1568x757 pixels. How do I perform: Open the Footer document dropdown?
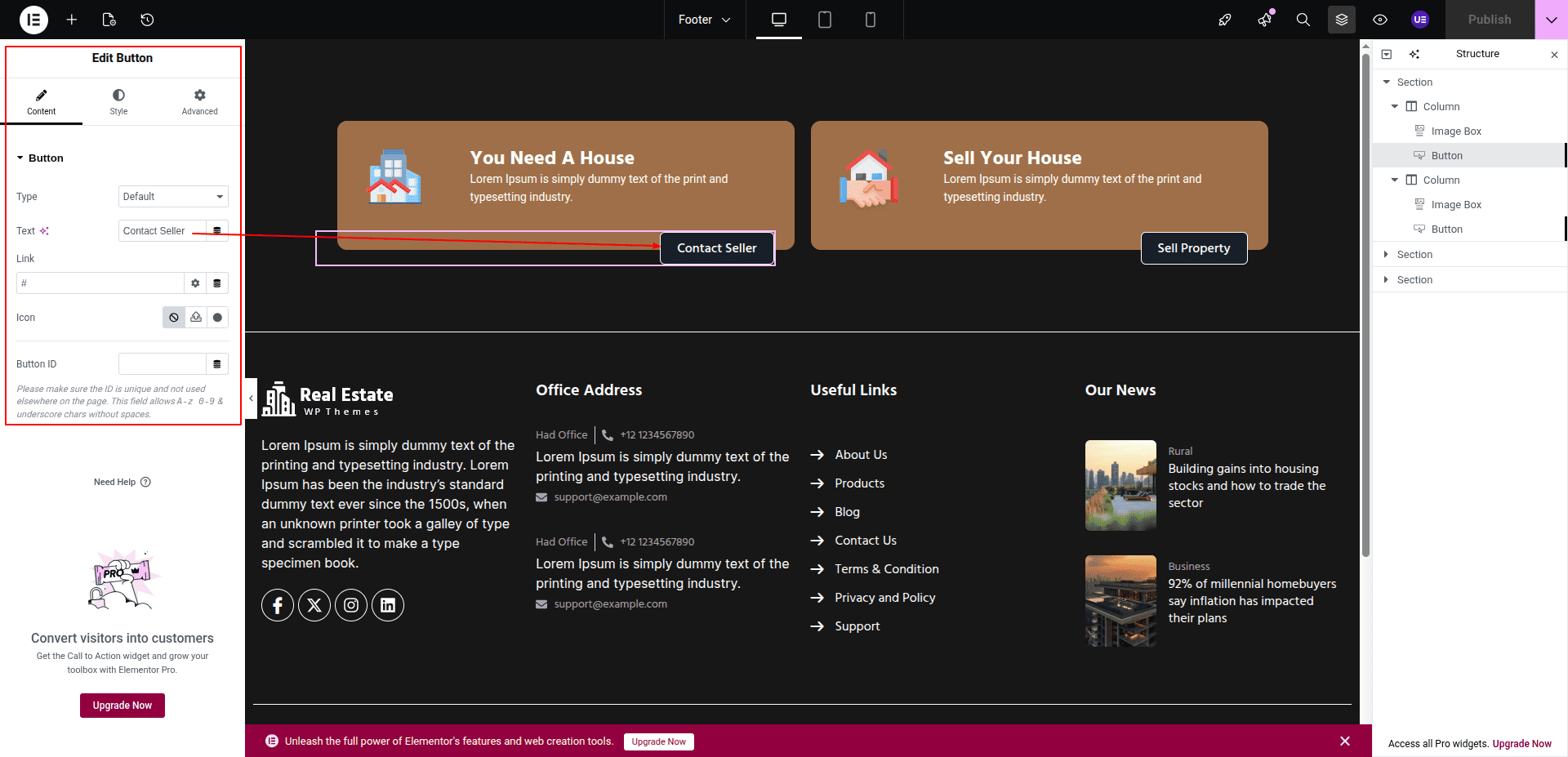point(704,20)
